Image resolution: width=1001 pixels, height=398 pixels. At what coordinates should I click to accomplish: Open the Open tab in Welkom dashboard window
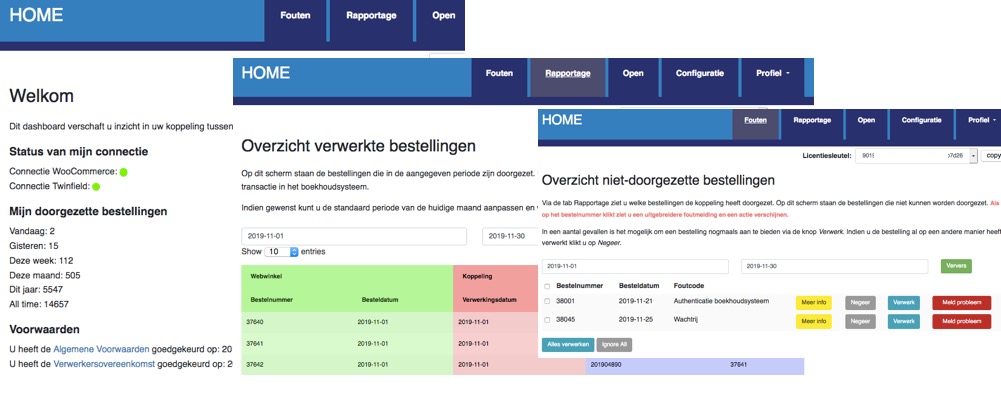tap(443, 15)
